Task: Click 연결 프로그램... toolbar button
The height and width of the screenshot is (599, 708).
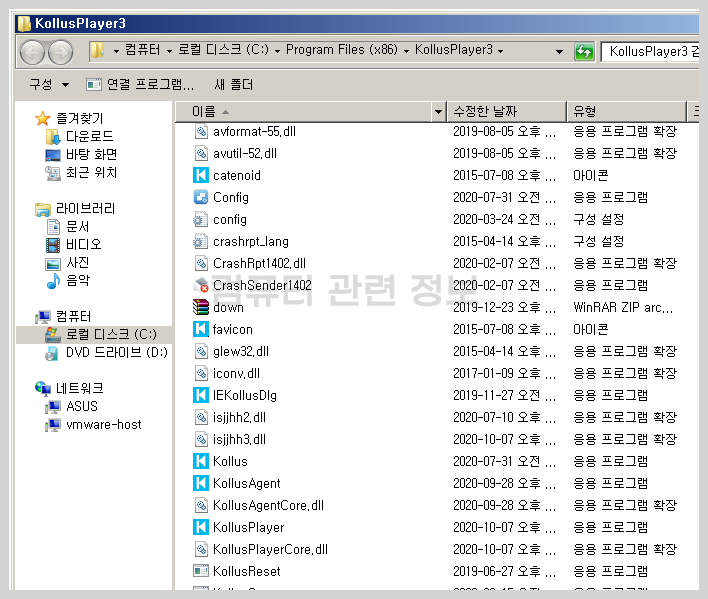Action: [x=140, y=84]
